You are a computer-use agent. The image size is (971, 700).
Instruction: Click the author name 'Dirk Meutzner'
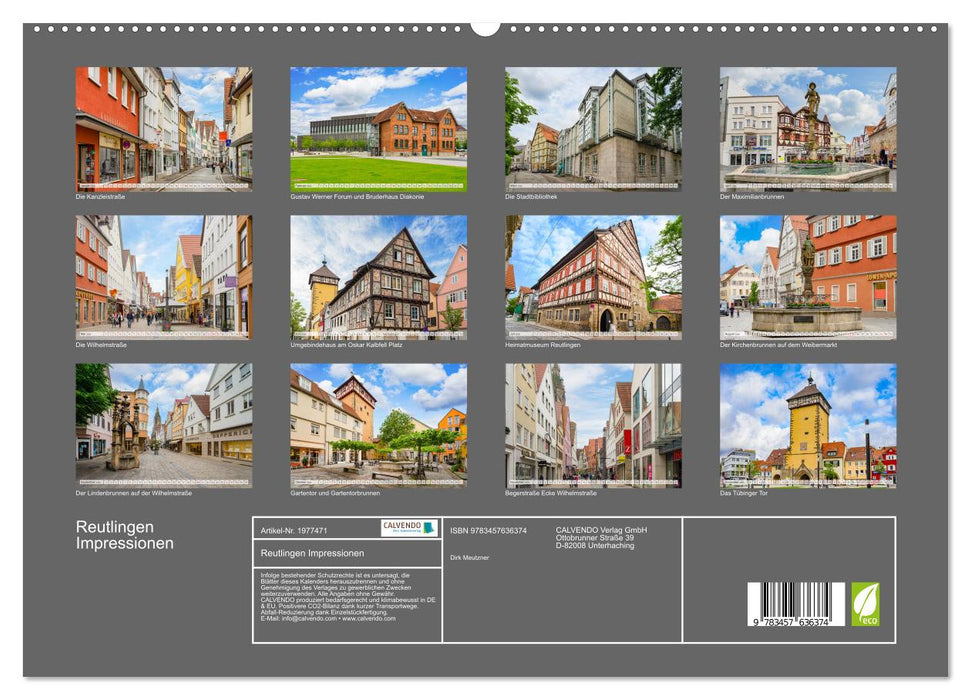tap(472, 557)
